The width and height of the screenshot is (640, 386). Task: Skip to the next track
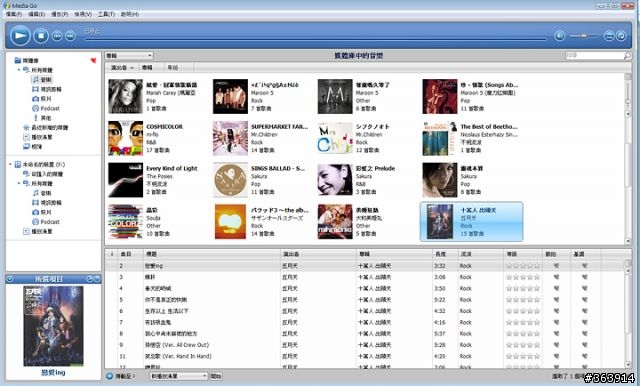(70, 36)
